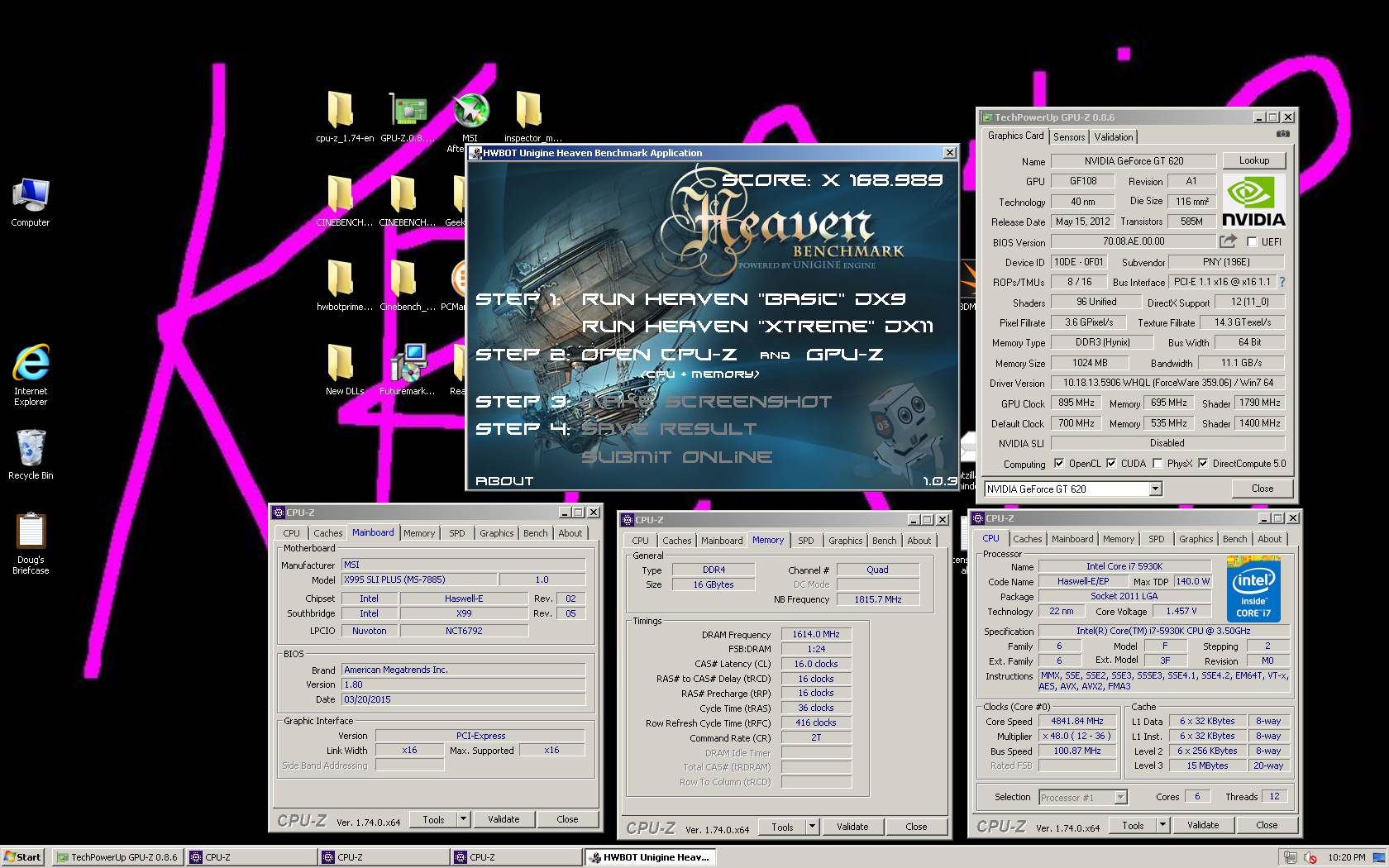Click the Intel Core i7 logo in CPU-Z
The height and width of the screenshot is (868, 1389).
(1253, 590)
